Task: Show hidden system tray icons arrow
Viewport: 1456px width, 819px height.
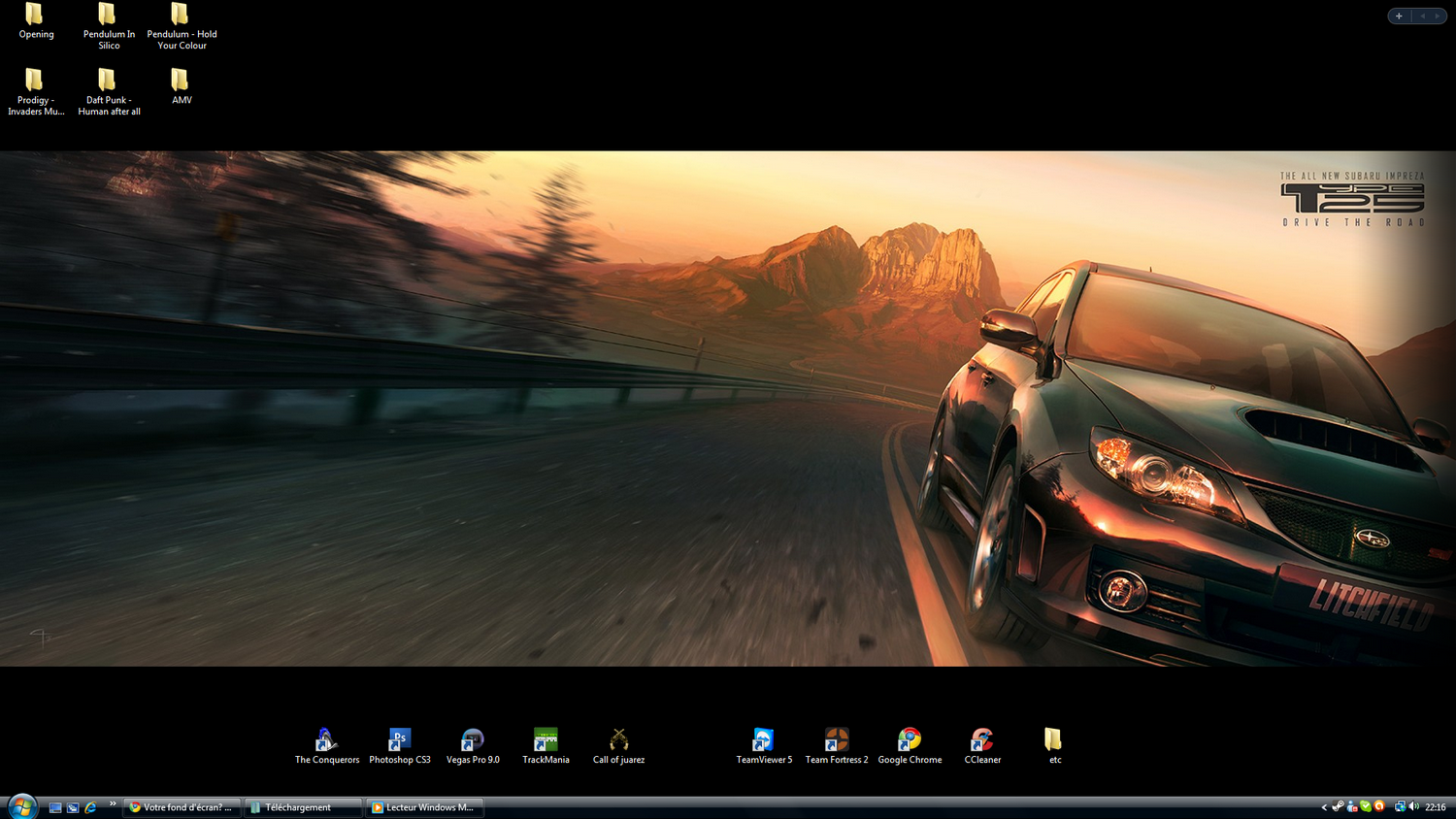Action: pyautogui.click(x=1324, y=807)
